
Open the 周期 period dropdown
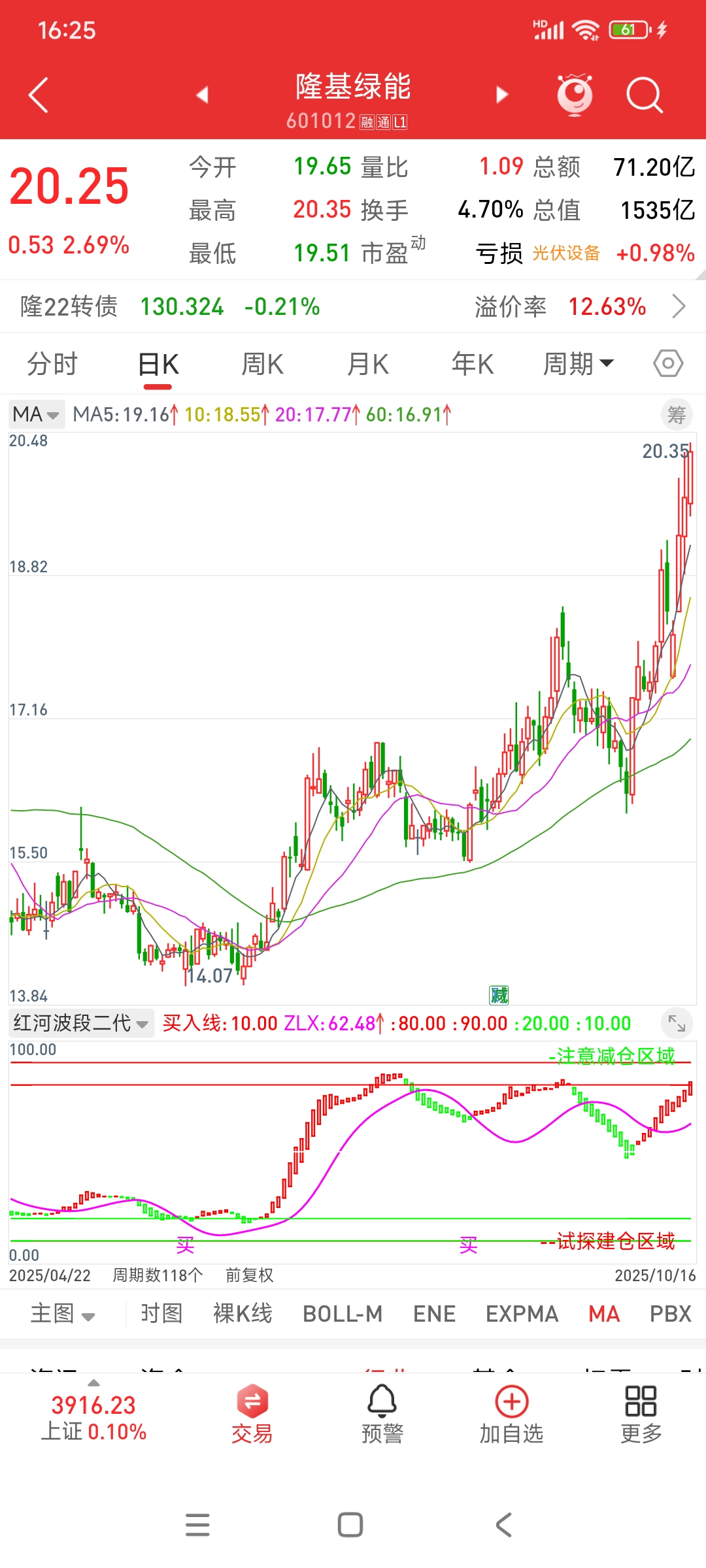click(x=579, y=364)
